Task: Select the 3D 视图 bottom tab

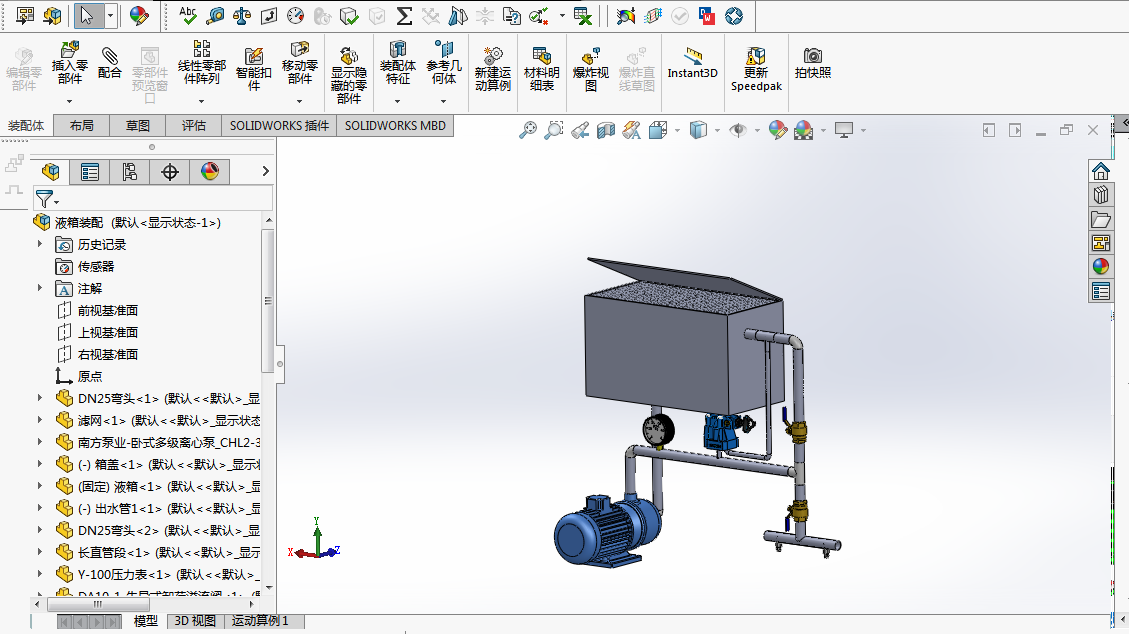Action: 195,621
